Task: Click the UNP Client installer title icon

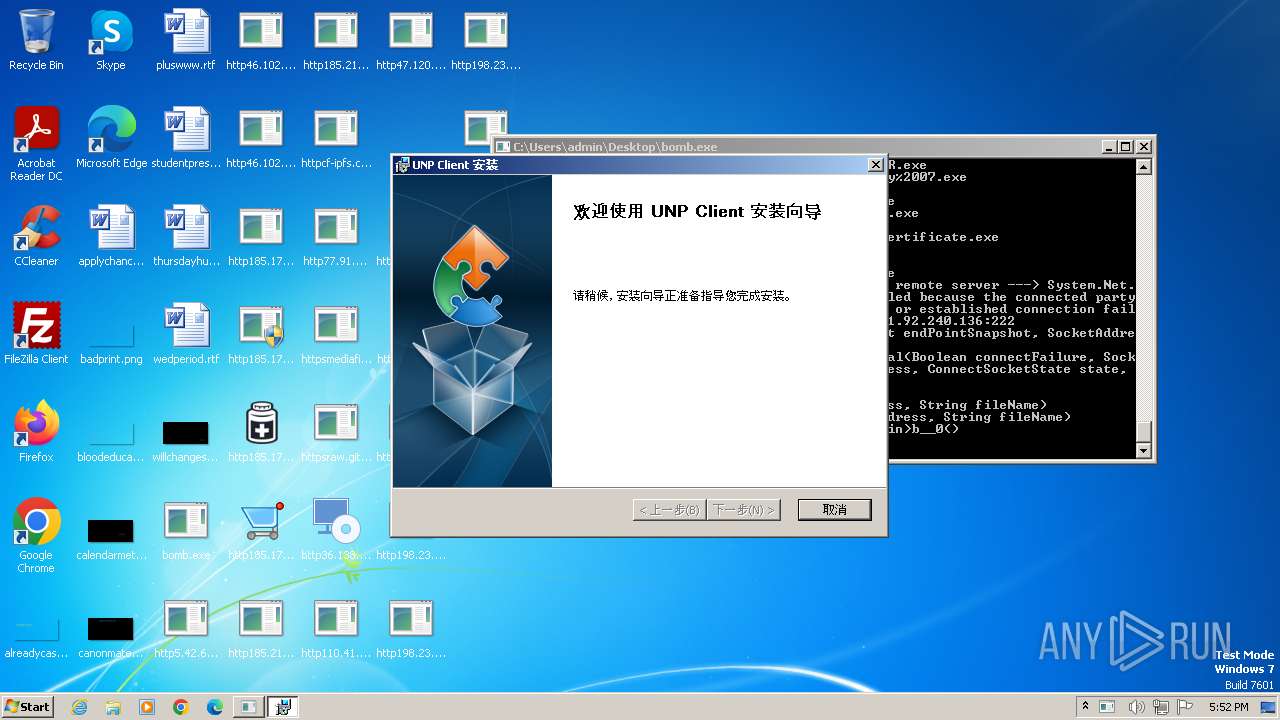Action: pos(402,165)
